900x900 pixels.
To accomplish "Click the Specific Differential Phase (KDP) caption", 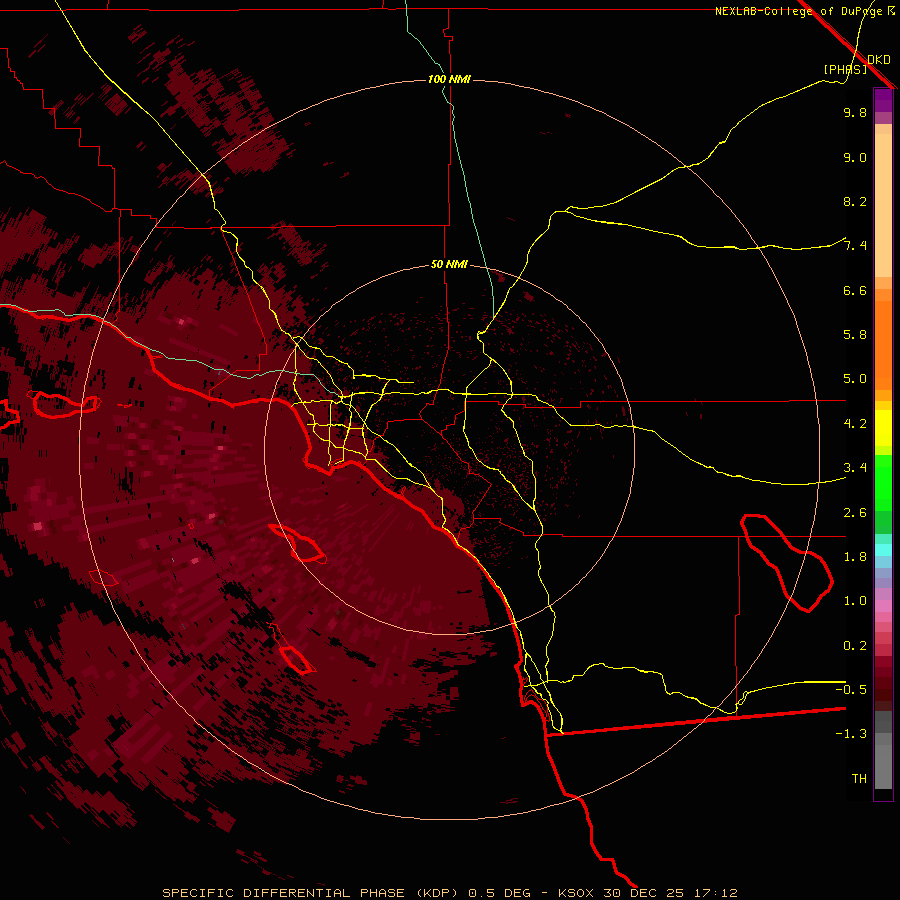I will click(311, 893).
